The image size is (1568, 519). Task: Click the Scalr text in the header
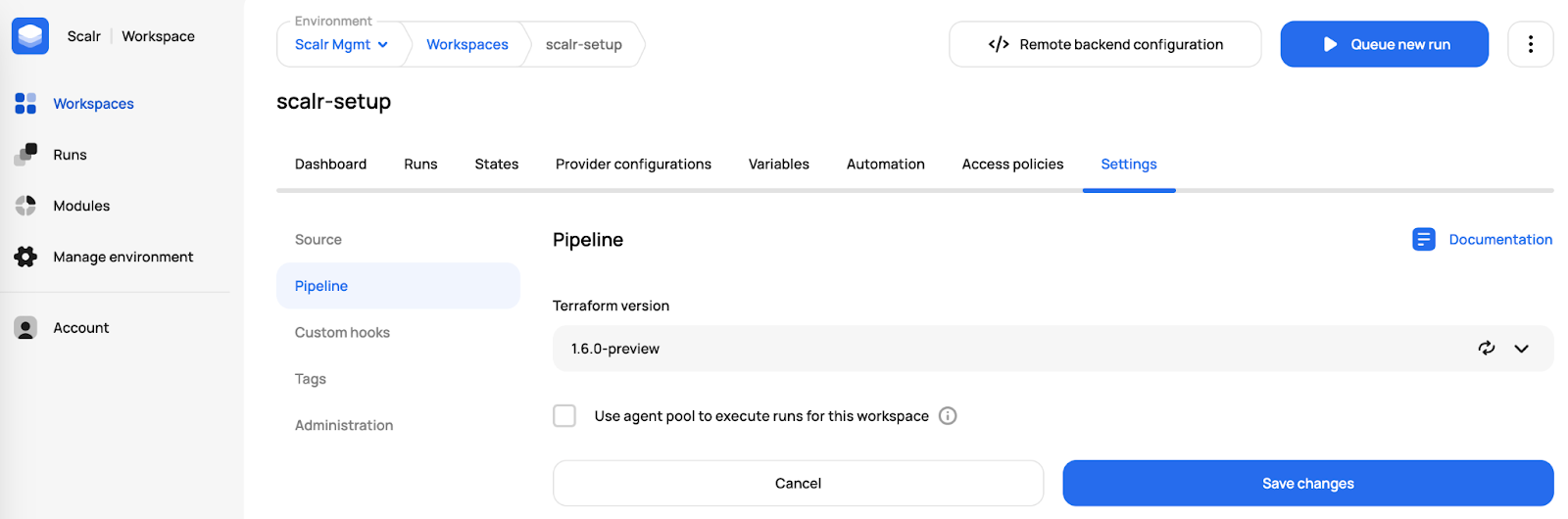[x=83, y=36]
